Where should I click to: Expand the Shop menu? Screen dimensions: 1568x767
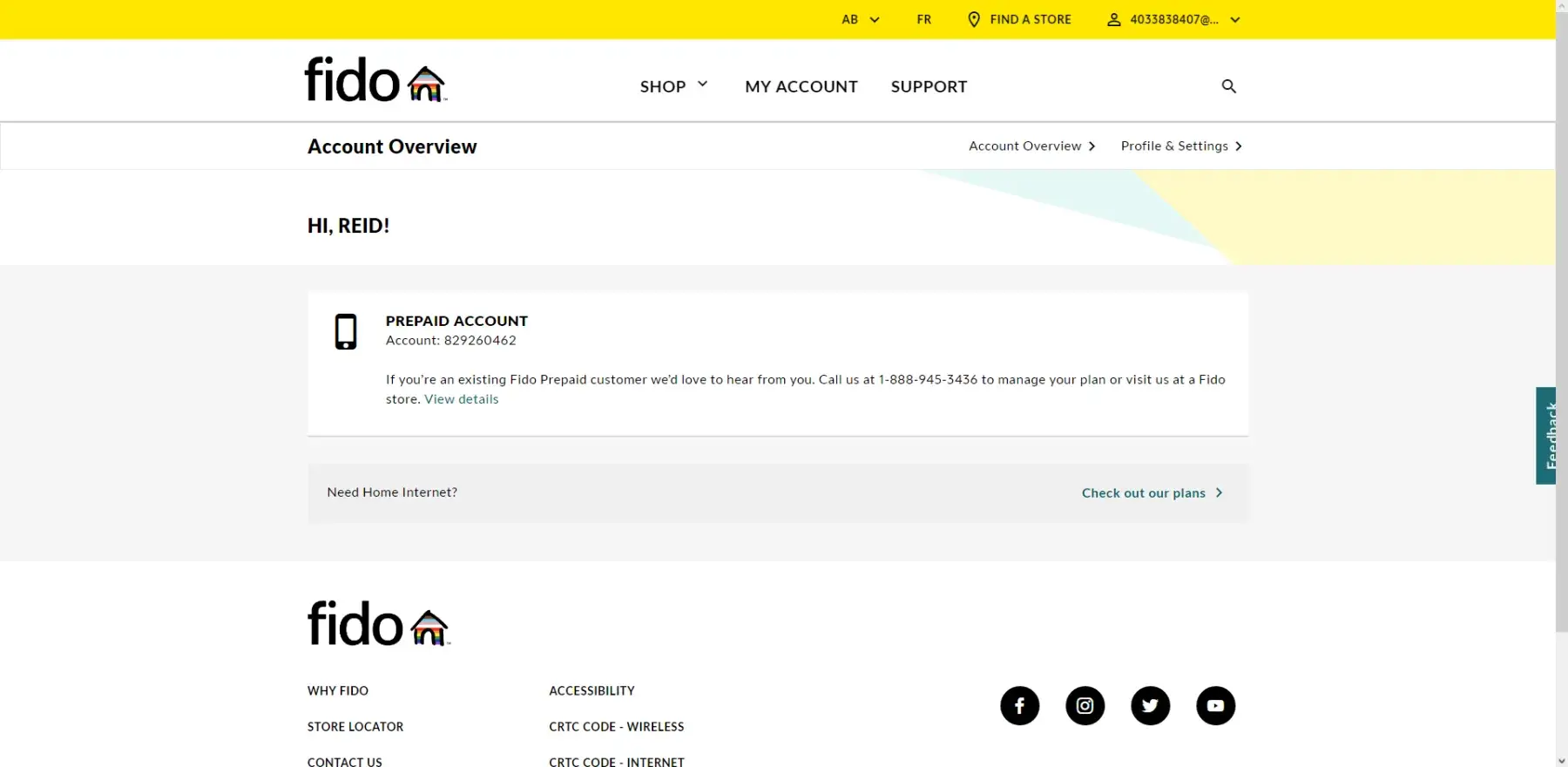click(674, 86)
